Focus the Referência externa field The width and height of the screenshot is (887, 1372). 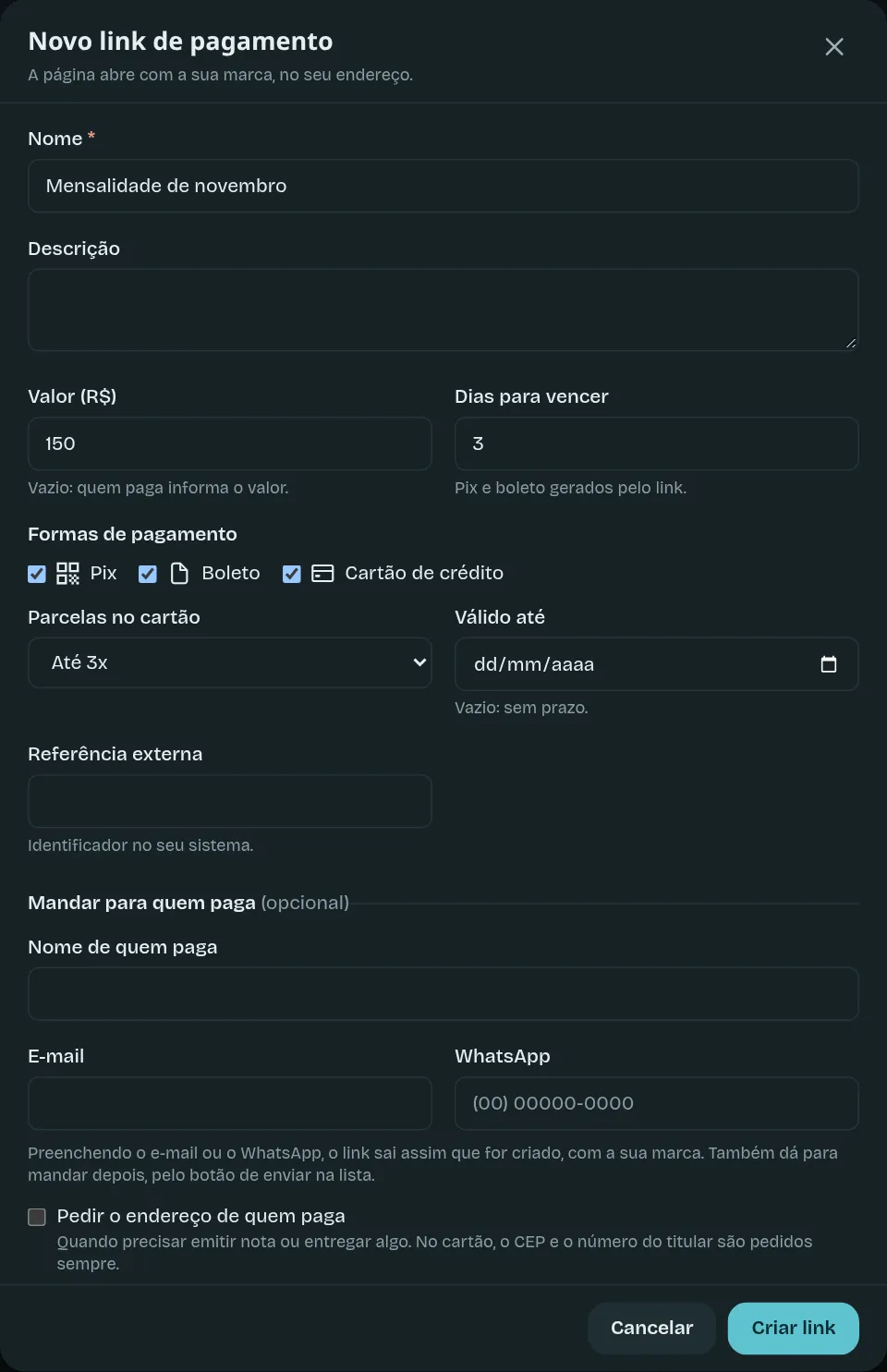click(x=230, y=801)
